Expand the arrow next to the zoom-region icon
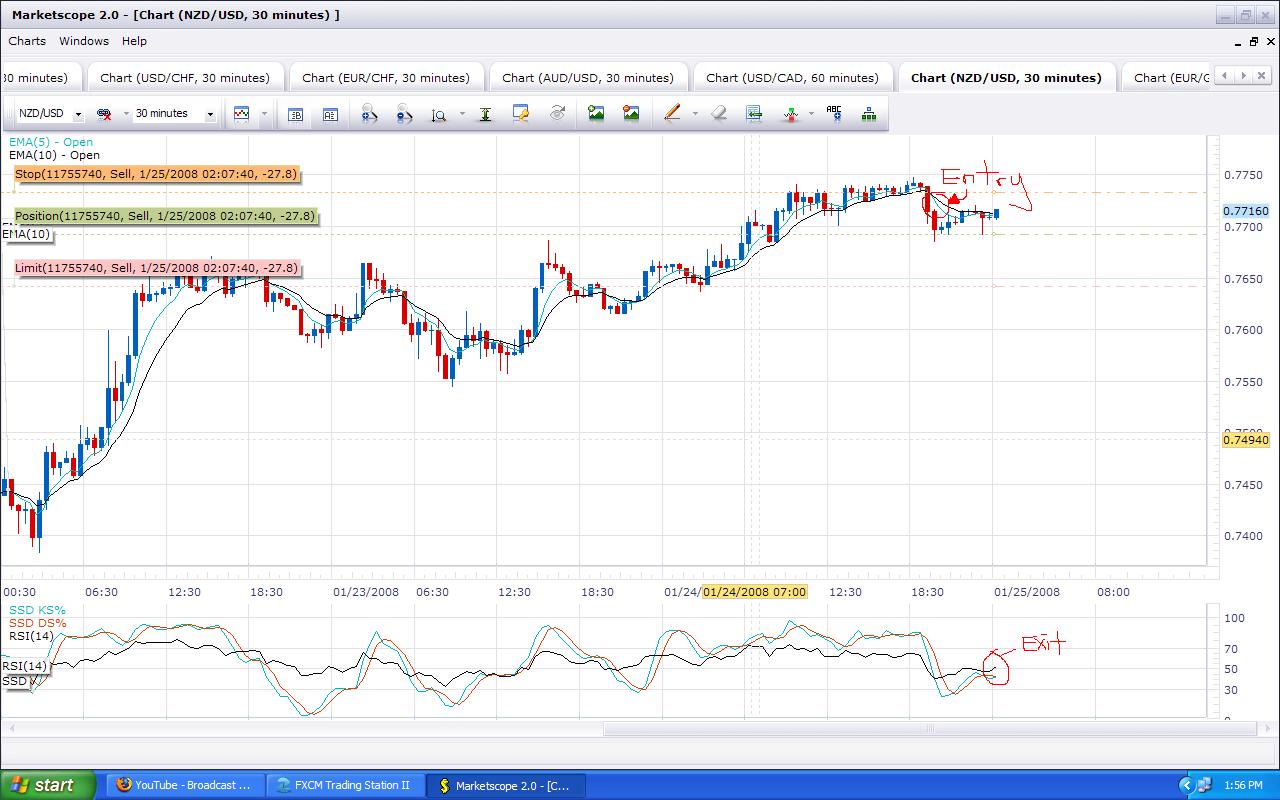The image size is (1280, 800). 462,114
